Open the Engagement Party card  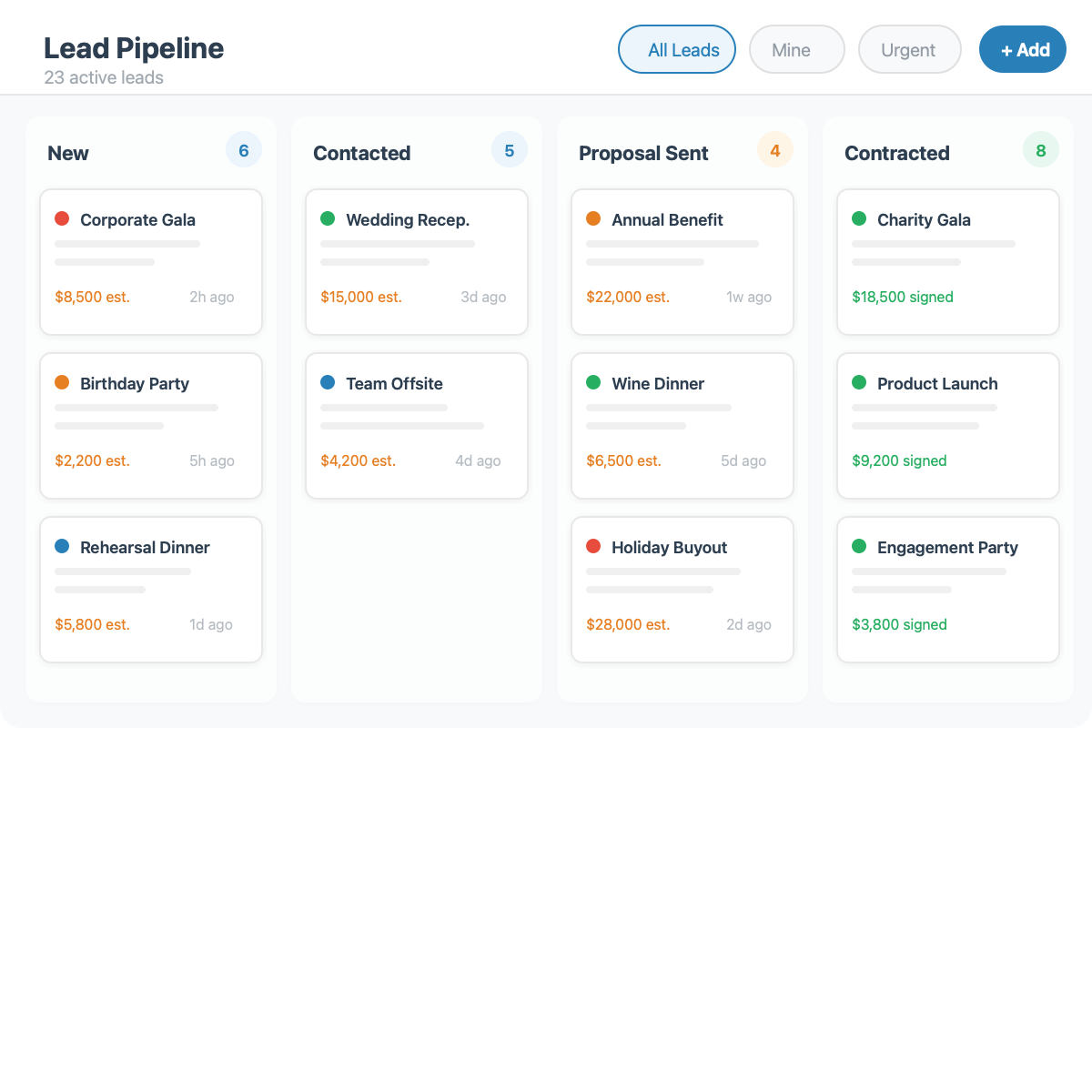947,589
